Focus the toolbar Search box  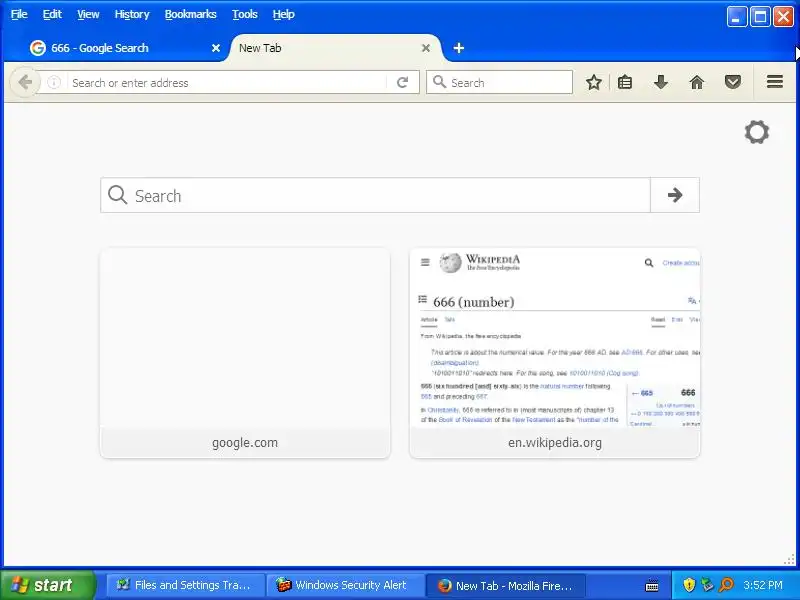coord(499,82)
